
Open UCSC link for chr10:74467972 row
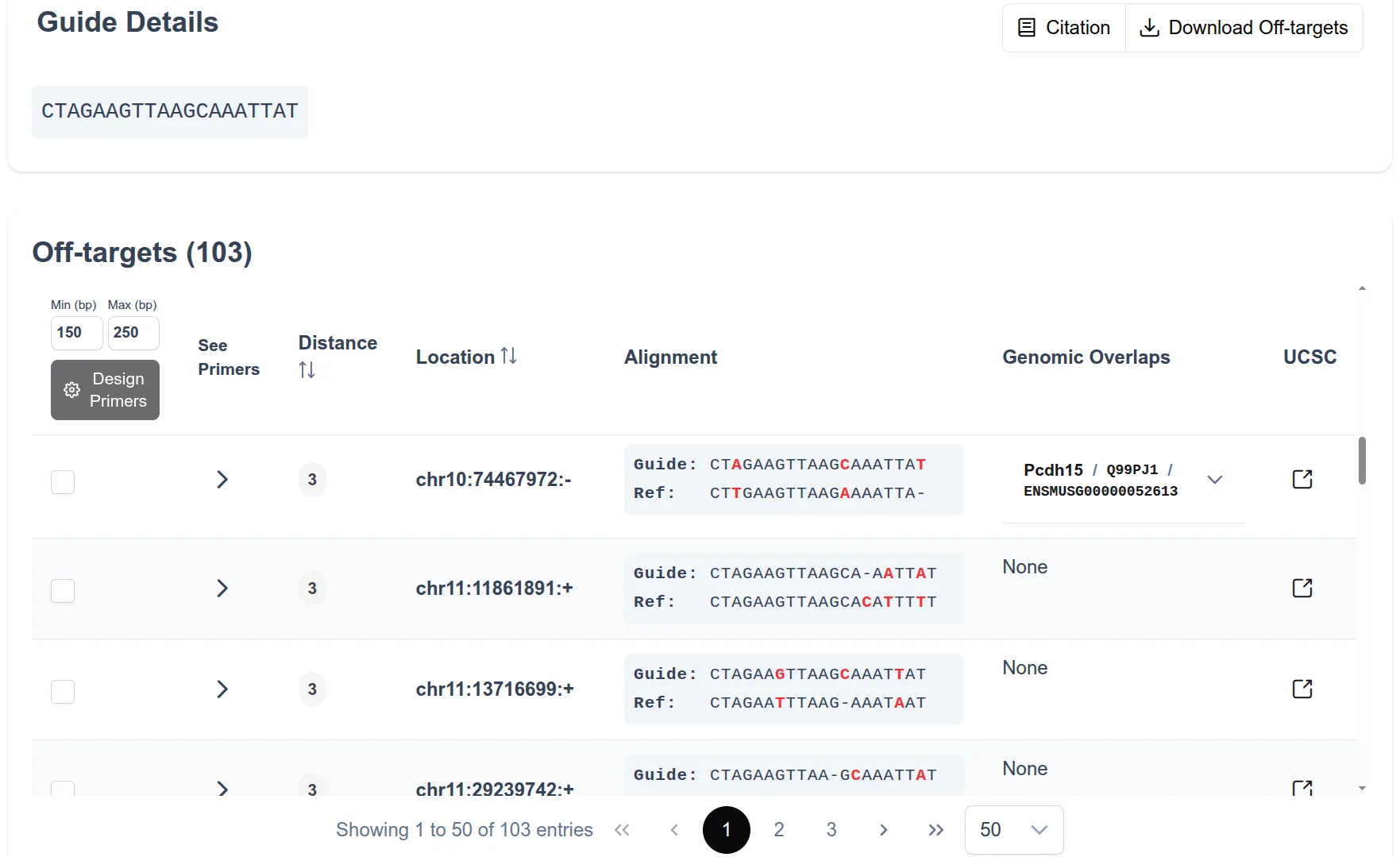(1302, 479)
